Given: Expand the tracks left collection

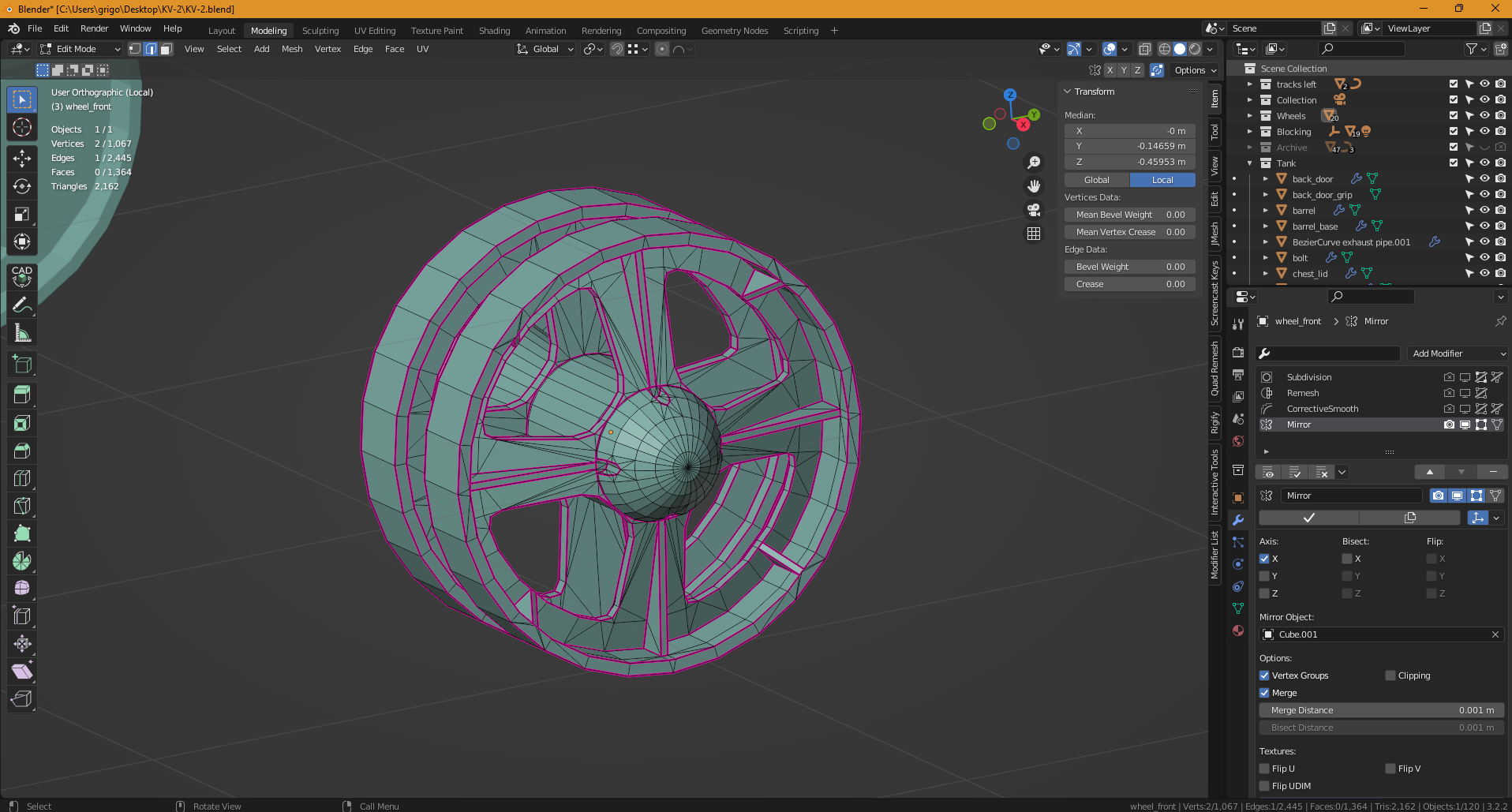Looking at the screenshot, I should pyautogui.click(x=1249, y=84).
